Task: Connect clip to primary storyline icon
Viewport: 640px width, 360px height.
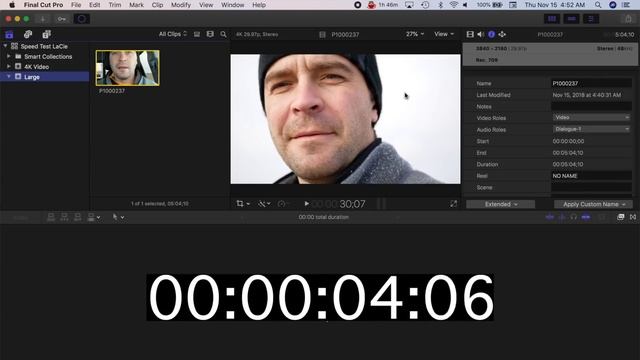Action: pos(51,217)
